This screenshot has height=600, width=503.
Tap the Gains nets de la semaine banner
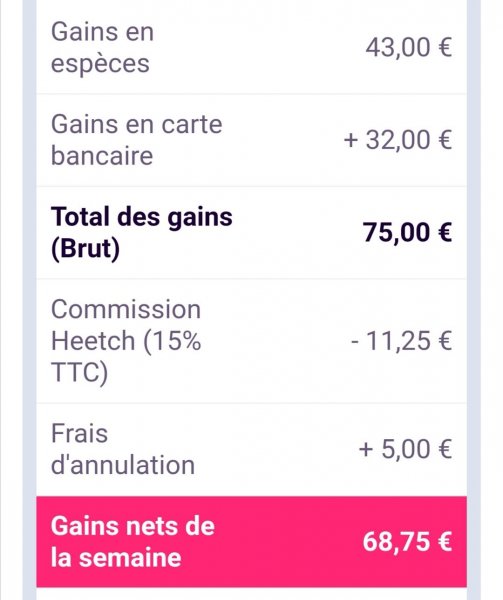tap(251, 541)
